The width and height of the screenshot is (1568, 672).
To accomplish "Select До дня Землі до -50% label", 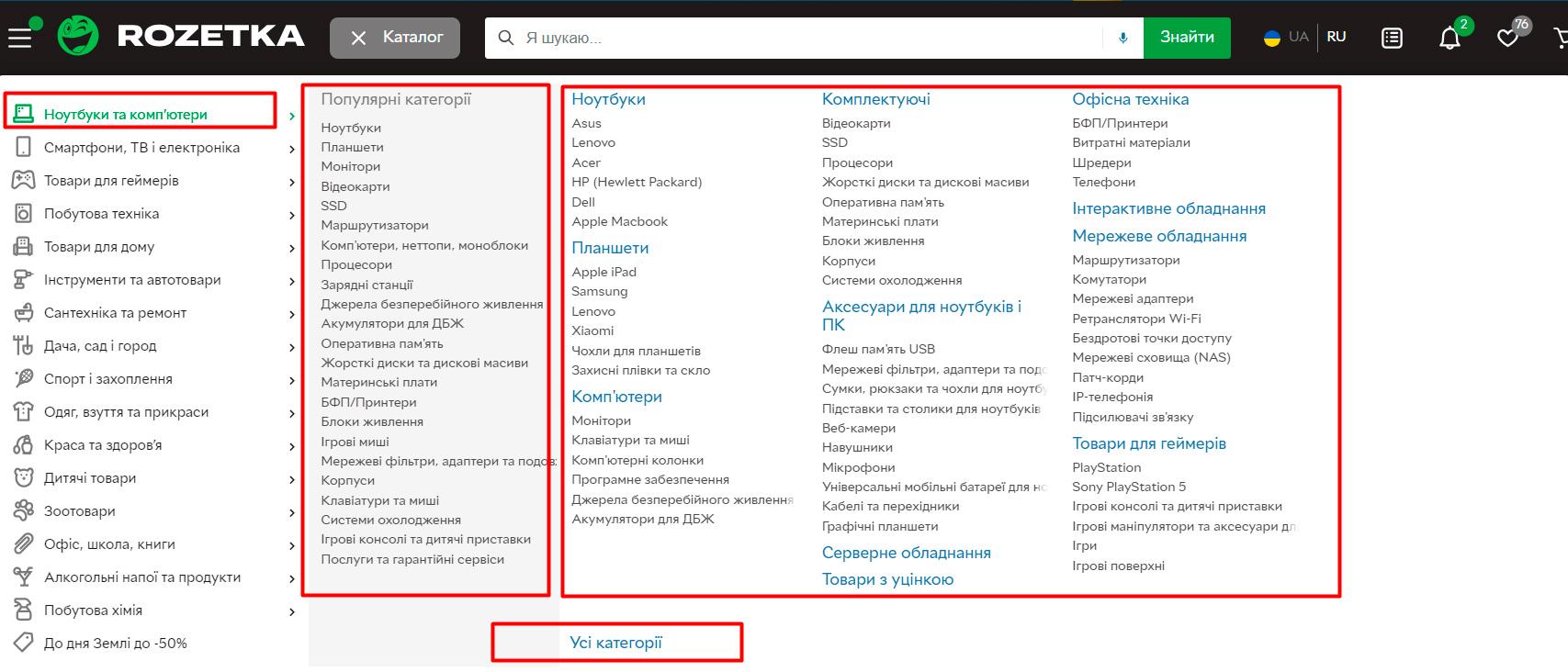I will tap(116, 644).
